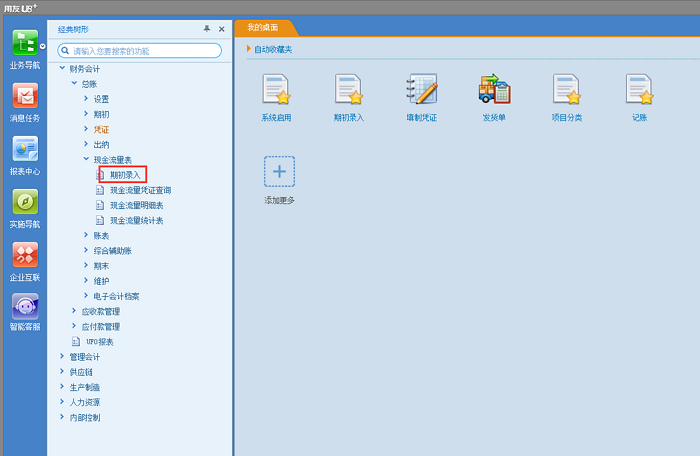
Task: Open 现金流量明细表 in the tree
Action: (x=137, y=205)
